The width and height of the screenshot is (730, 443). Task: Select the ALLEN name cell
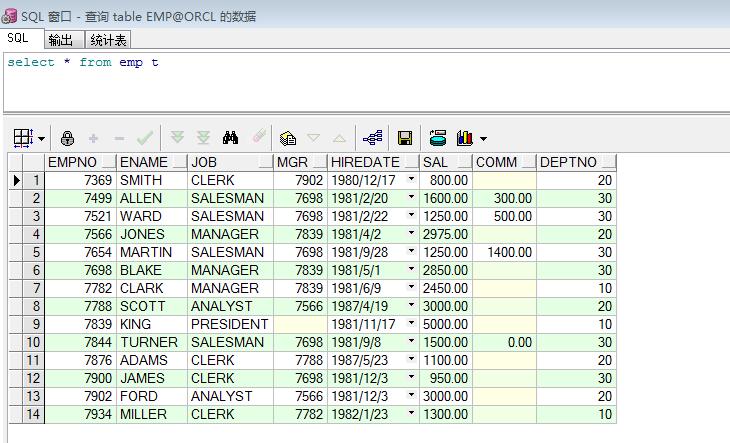click(x=152, y=198)
